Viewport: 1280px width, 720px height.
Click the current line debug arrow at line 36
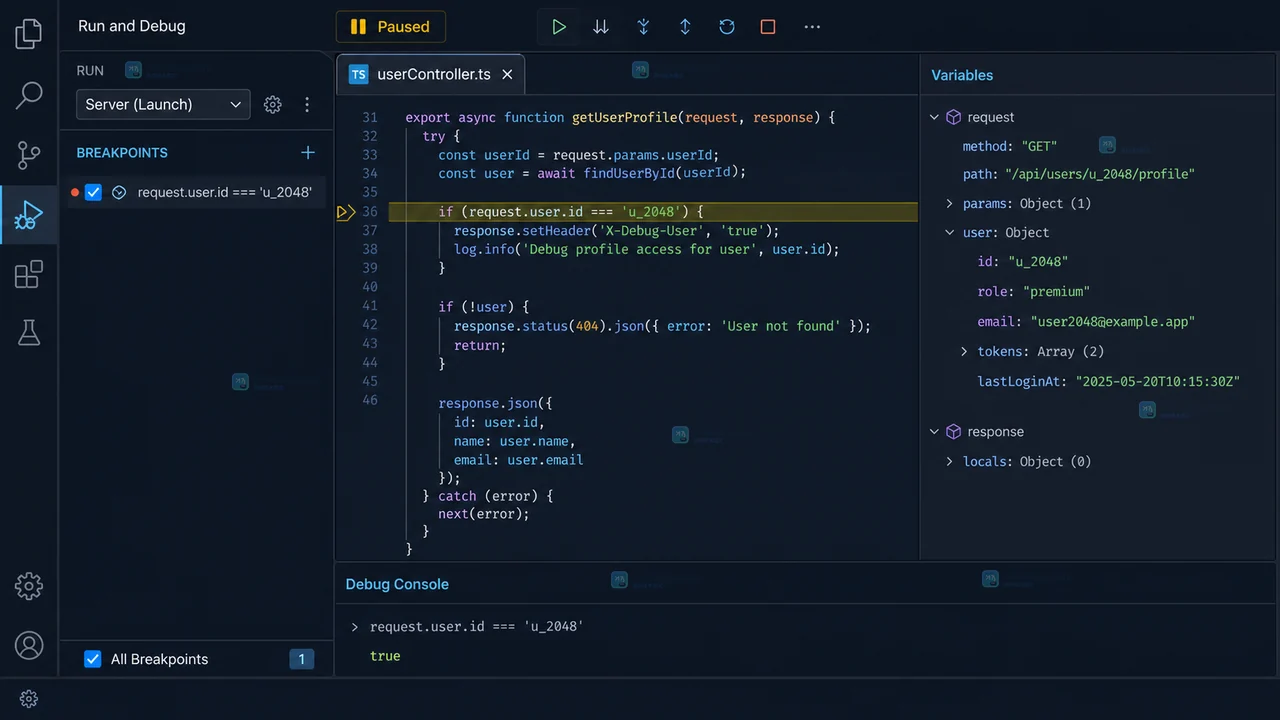coord(346,212)
